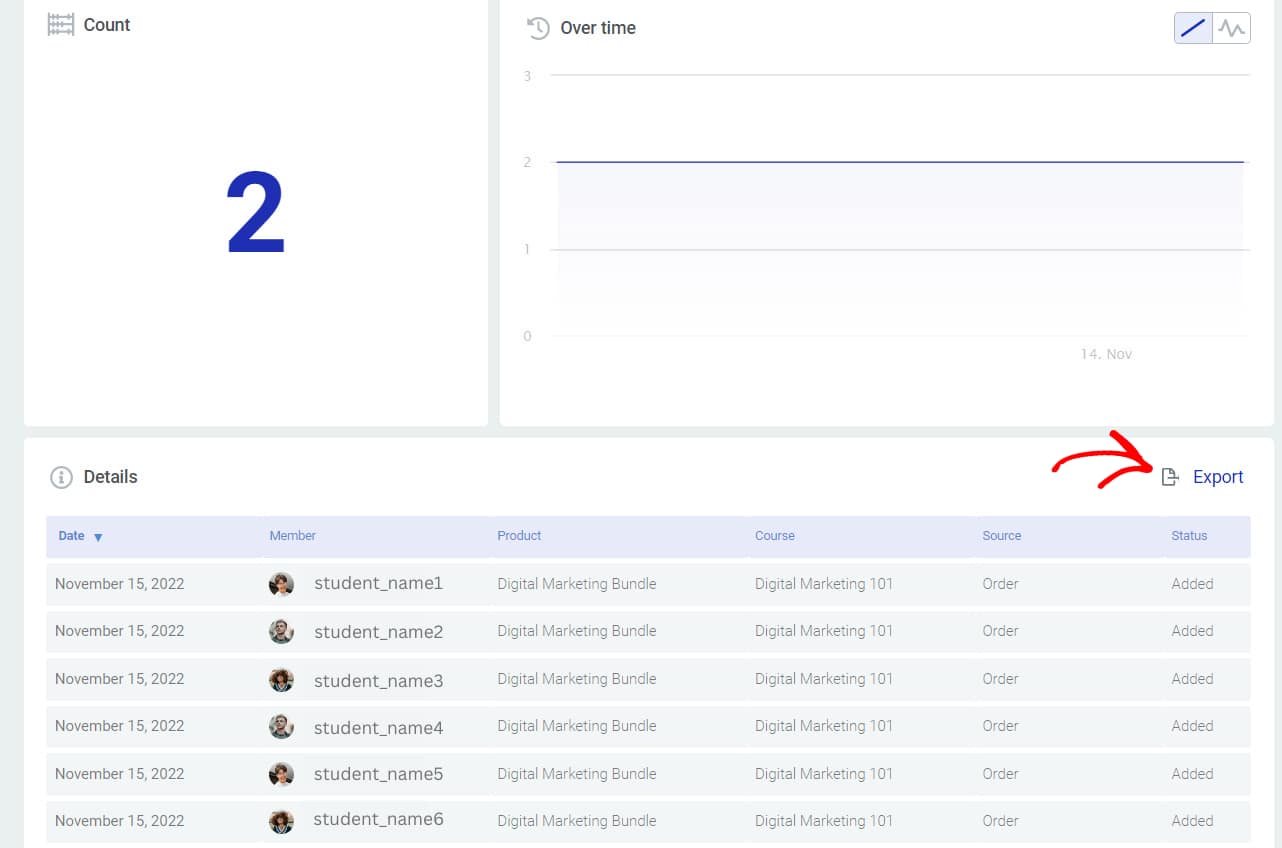
Task: Click student_name2 avatar image
Action: [281, 631]
